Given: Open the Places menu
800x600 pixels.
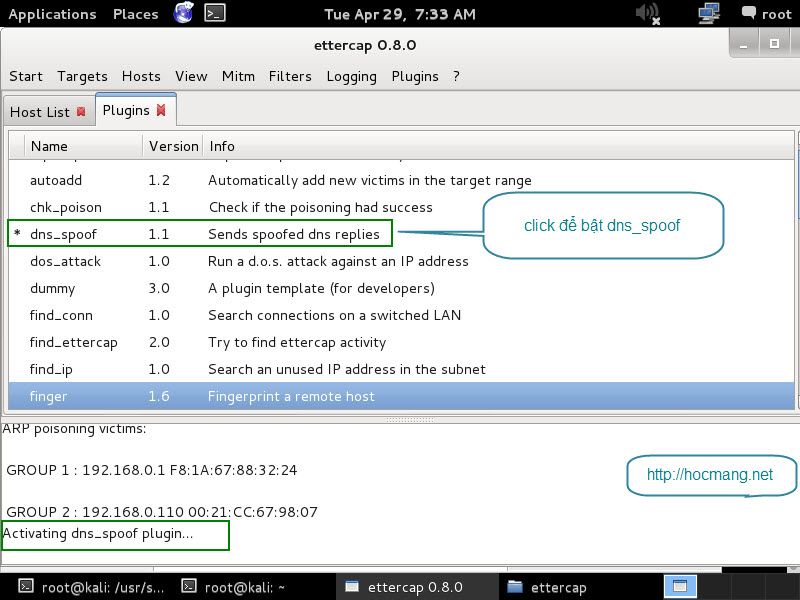Looking at the screenshot, I should (136, 14).
